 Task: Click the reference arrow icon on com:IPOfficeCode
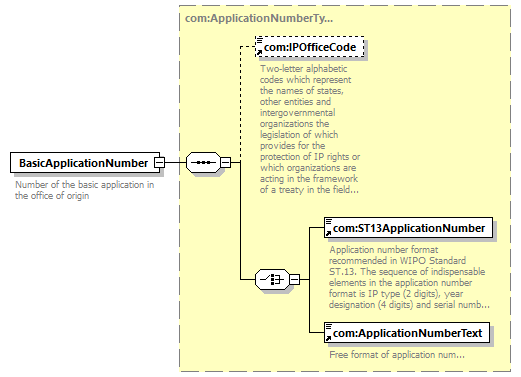(259, 53)
